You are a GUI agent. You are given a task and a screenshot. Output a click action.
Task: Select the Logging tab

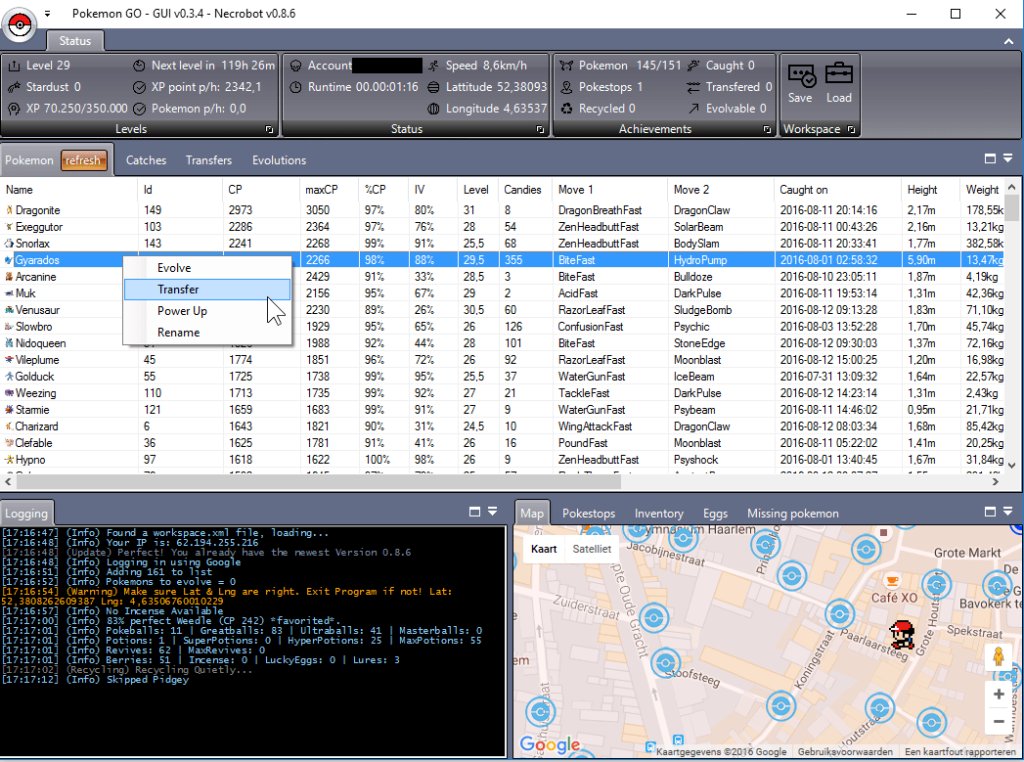[x=26, y=513]
